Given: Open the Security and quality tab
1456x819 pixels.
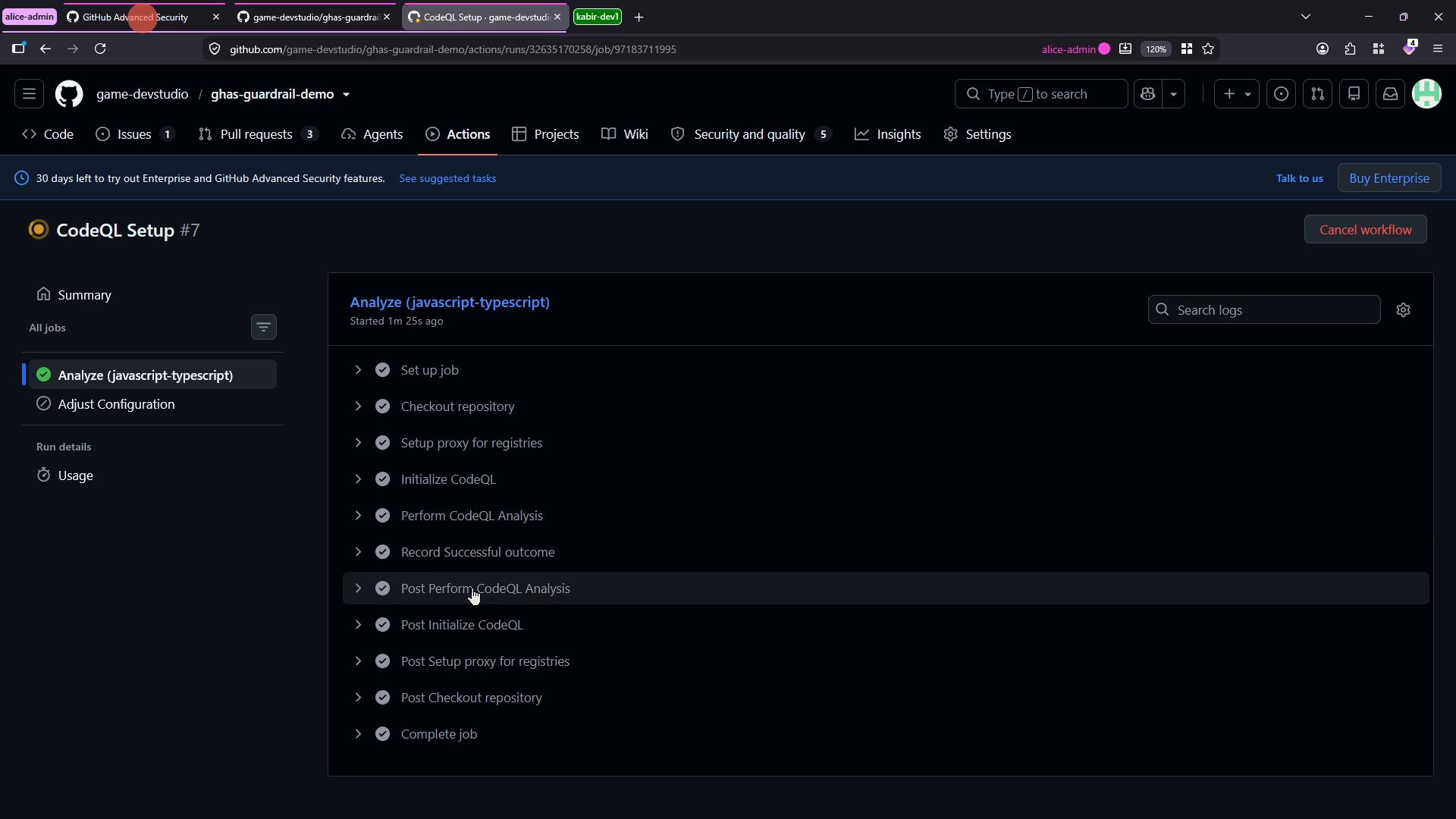Looking at the screenshot, I should pos(752,134).
